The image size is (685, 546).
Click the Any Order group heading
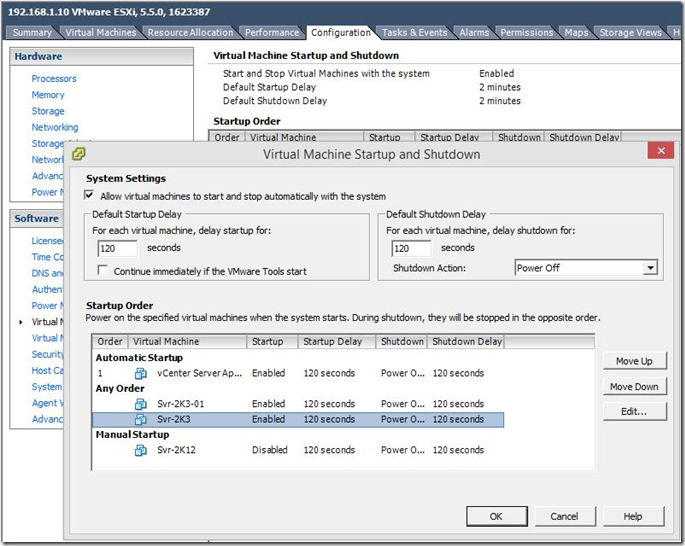[x=120, y=389]
